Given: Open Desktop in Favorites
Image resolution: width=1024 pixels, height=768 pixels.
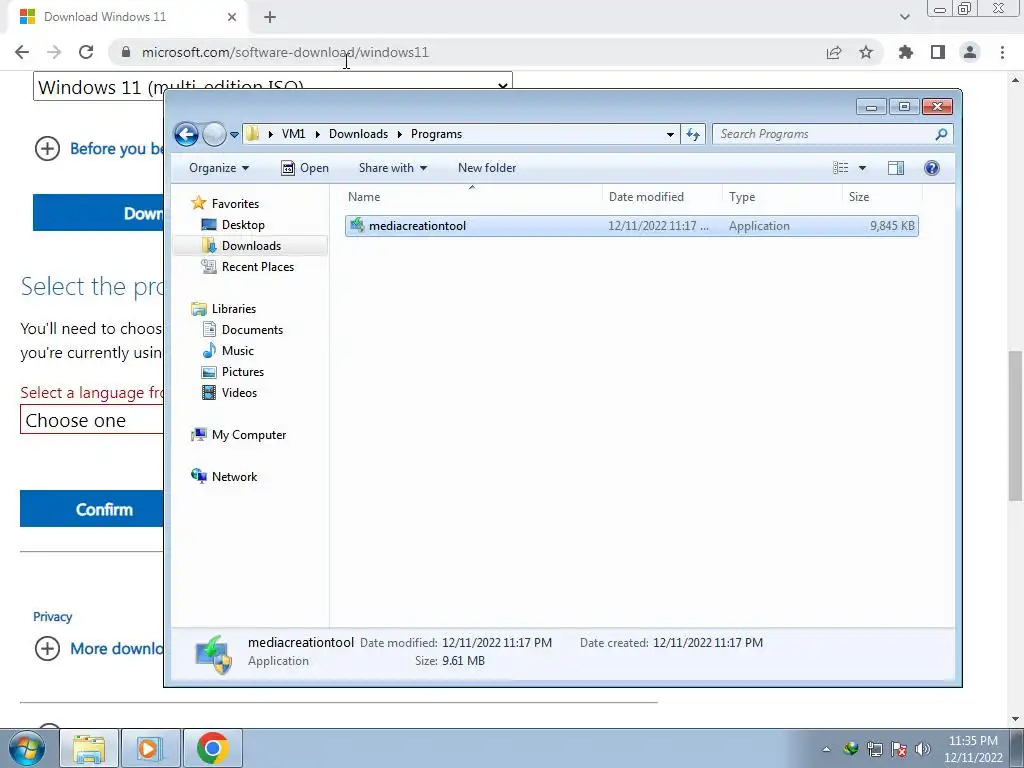Looking at the screenshot, I should [243, 225].
